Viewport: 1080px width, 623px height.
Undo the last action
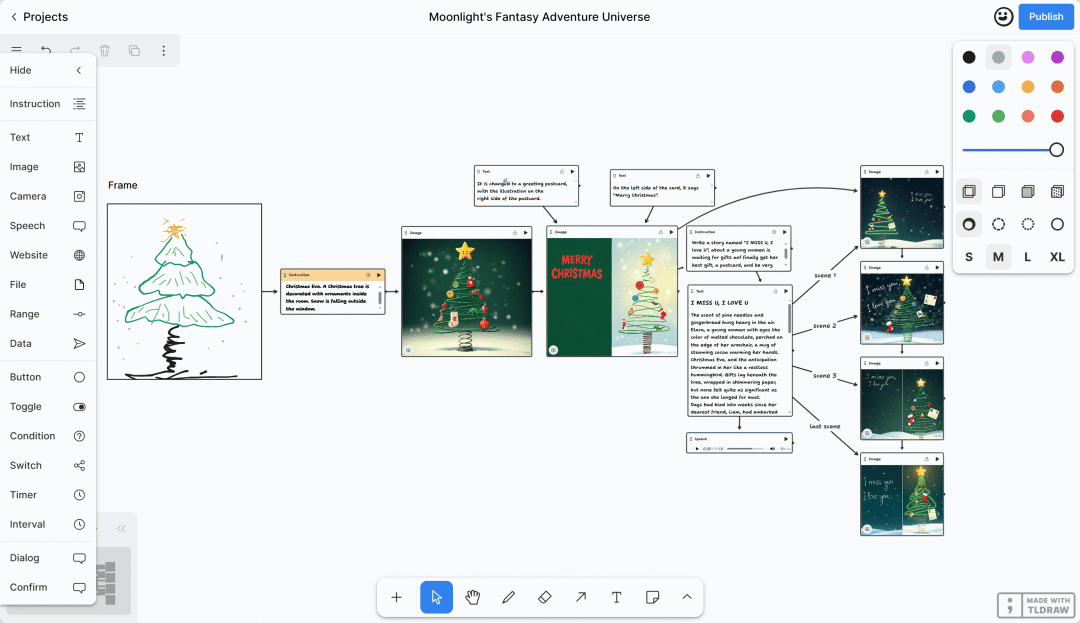(x=46, y=50)
